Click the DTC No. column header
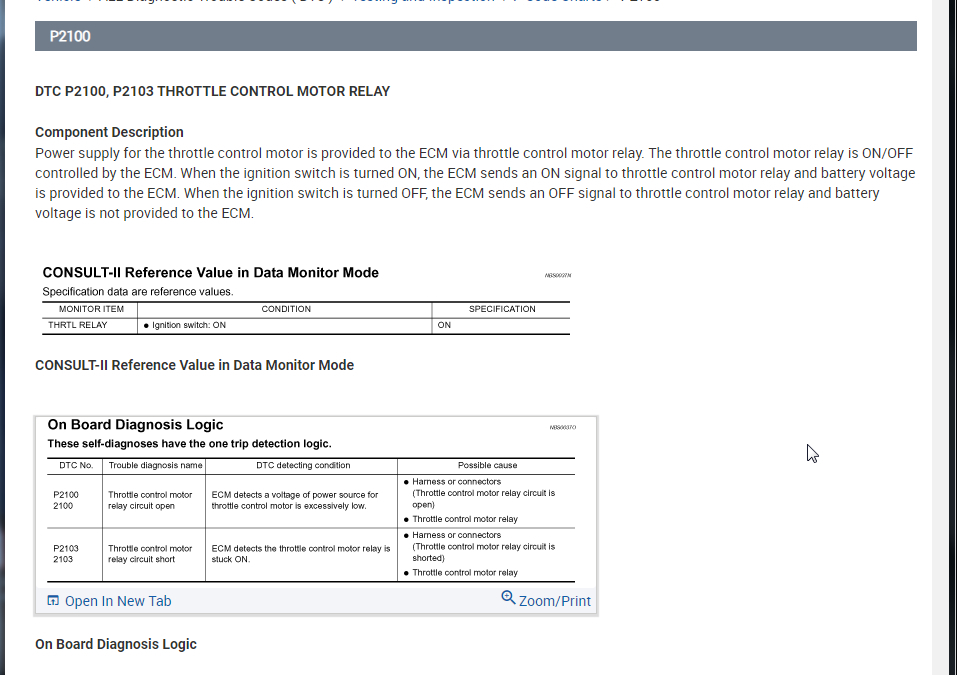The height and width of the screenshot is (675, 957). click(x=76, y=465)
